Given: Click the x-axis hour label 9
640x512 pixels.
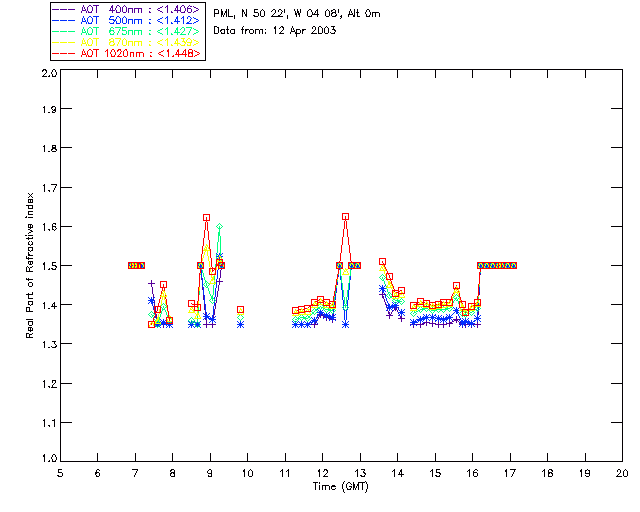Looking at the screenshot, I should 210,473.
